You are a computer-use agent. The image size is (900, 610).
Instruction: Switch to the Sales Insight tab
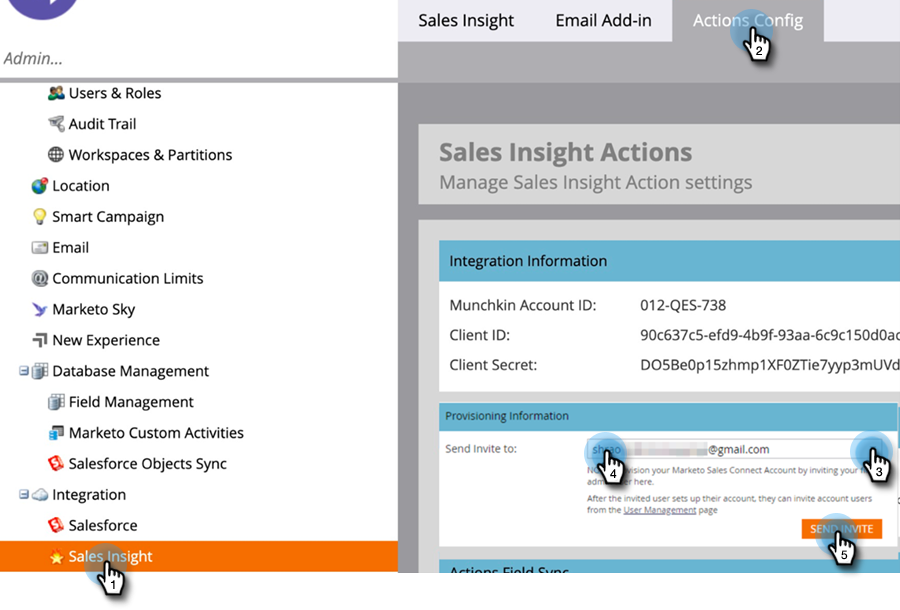point(465,21)
